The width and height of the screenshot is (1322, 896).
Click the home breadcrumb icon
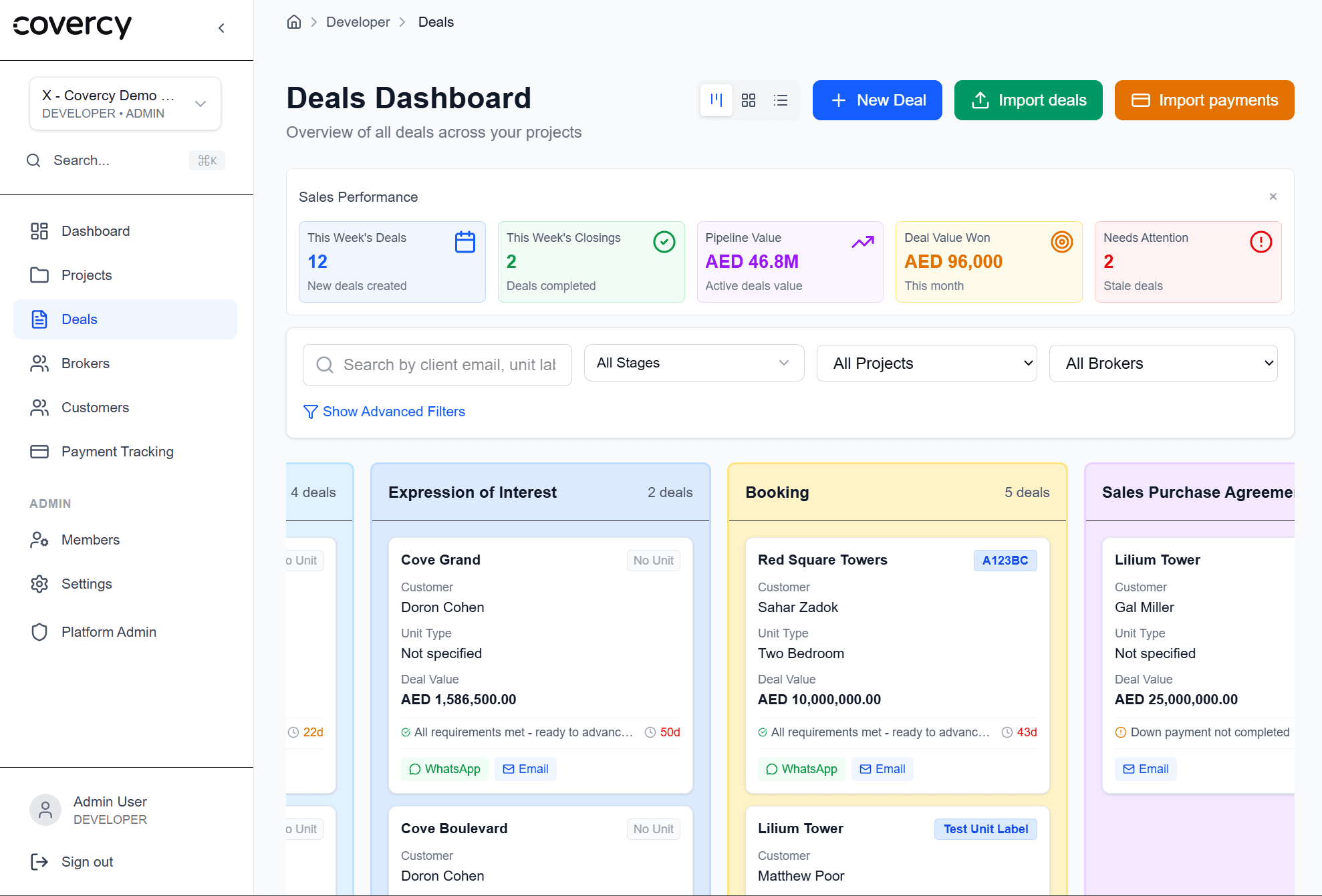(294, 22)
